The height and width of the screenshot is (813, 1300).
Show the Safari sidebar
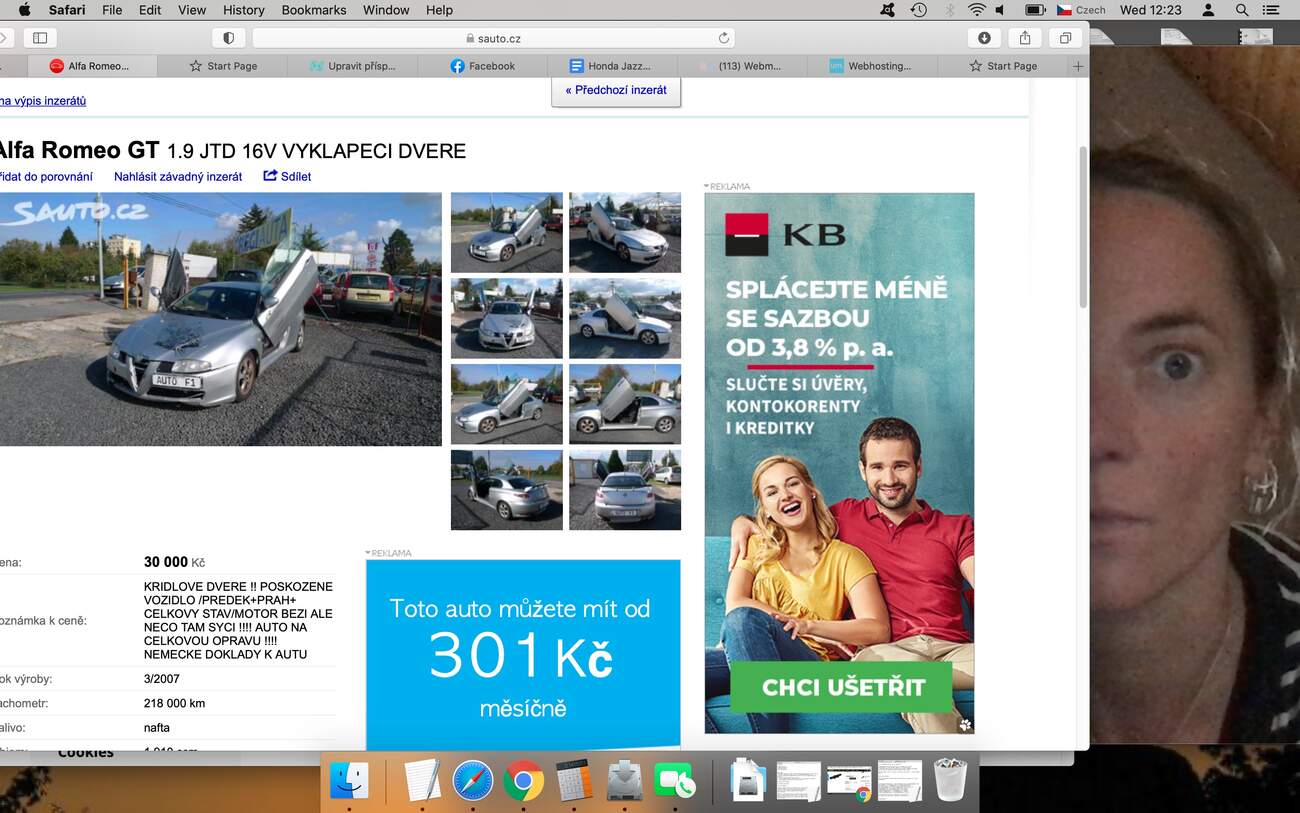tap(40, 38)
